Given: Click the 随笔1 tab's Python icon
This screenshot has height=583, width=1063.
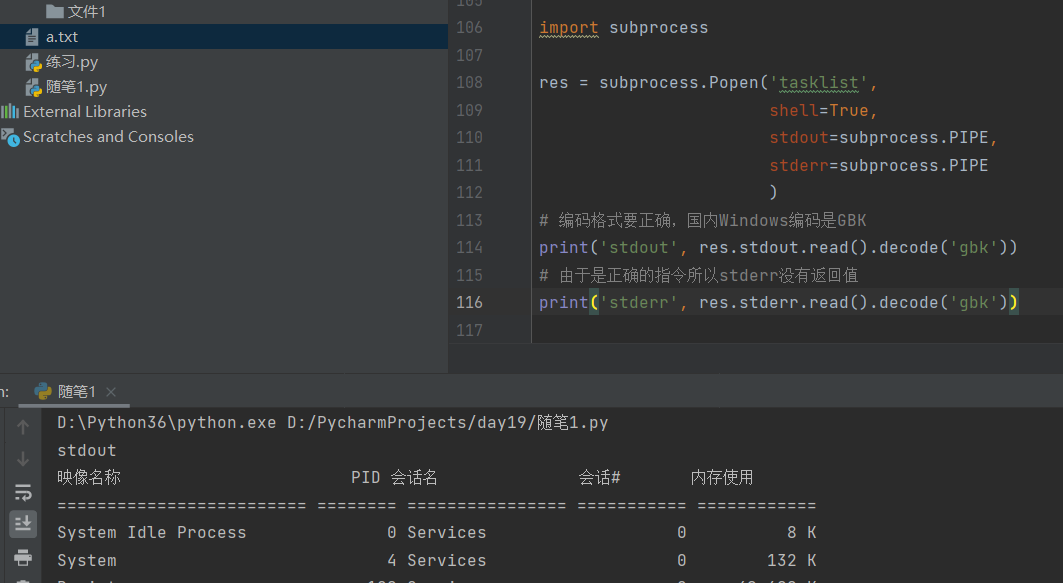Looking at the screenshot, I should [43, 392].
